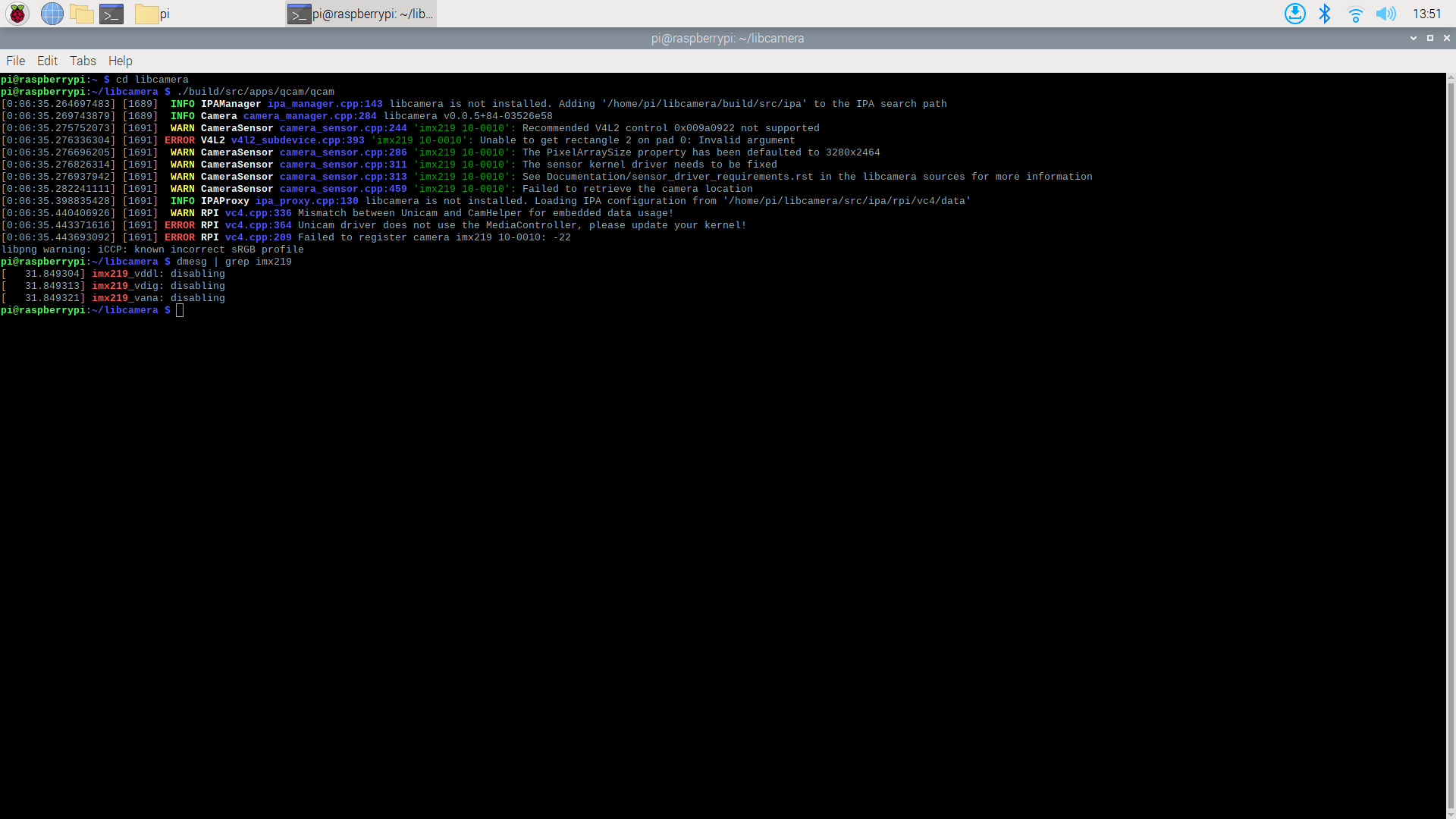Open the file manager from the taskbar
Image resolution: width=1456 pixels, height=819 pixels.
[81, 13]
